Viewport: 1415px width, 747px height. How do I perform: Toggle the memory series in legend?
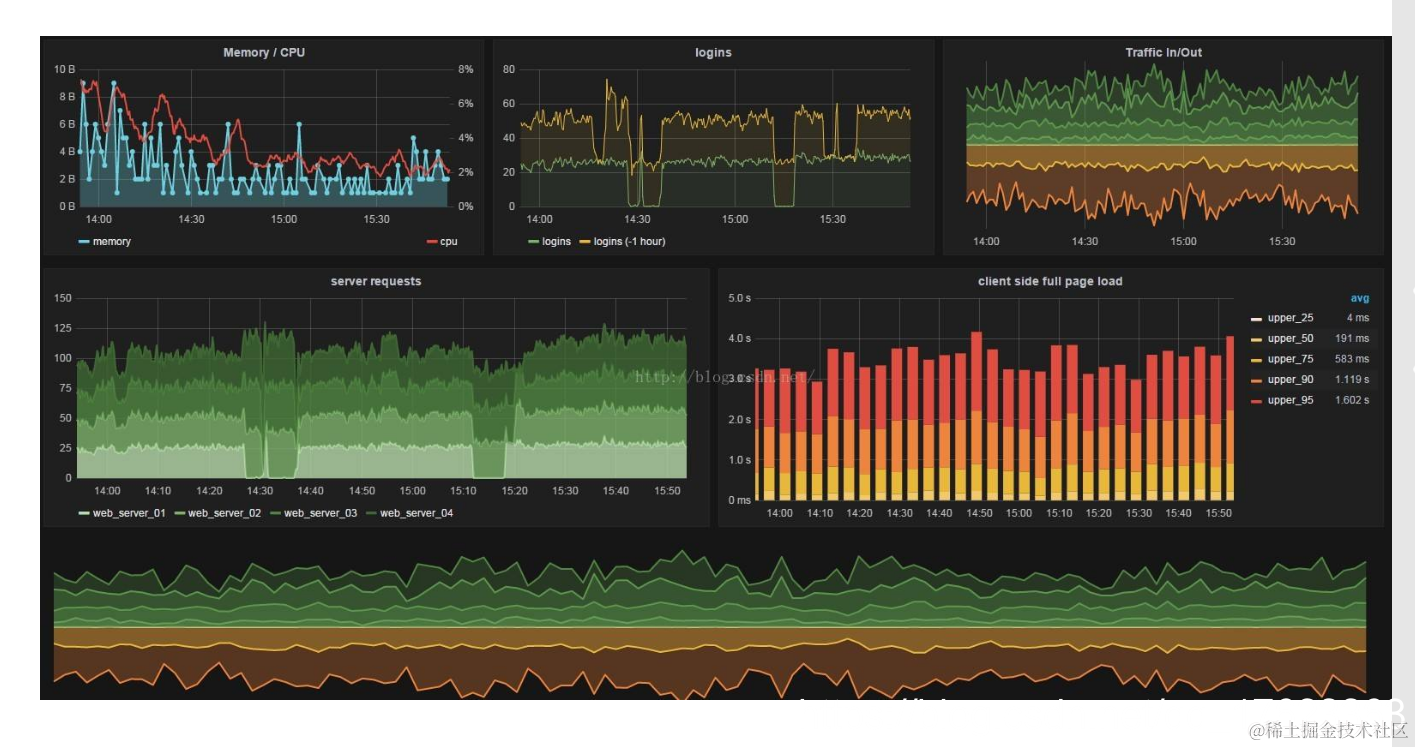point(105,241)
